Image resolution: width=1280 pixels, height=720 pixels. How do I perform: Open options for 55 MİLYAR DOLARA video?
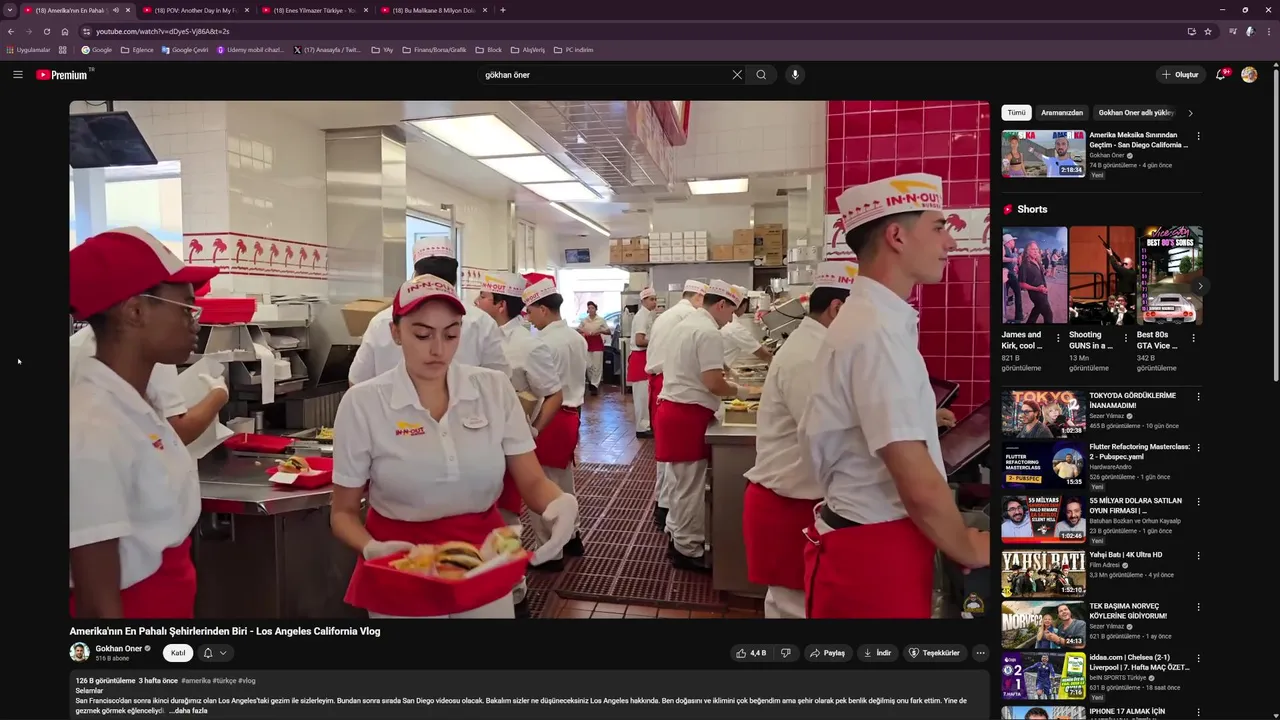click(x=1198, y=502)
